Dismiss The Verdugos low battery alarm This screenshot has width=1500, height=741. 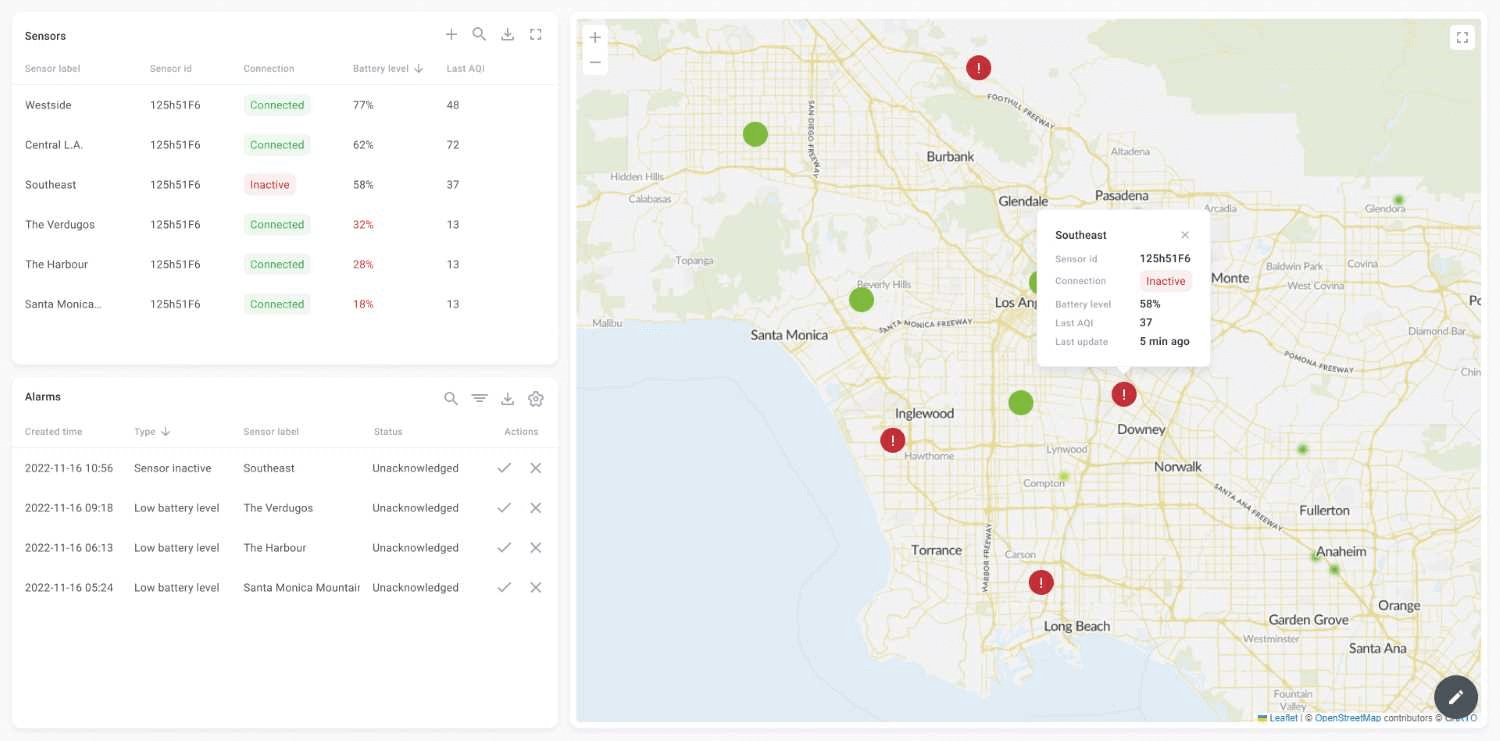[x=535, y=507]
